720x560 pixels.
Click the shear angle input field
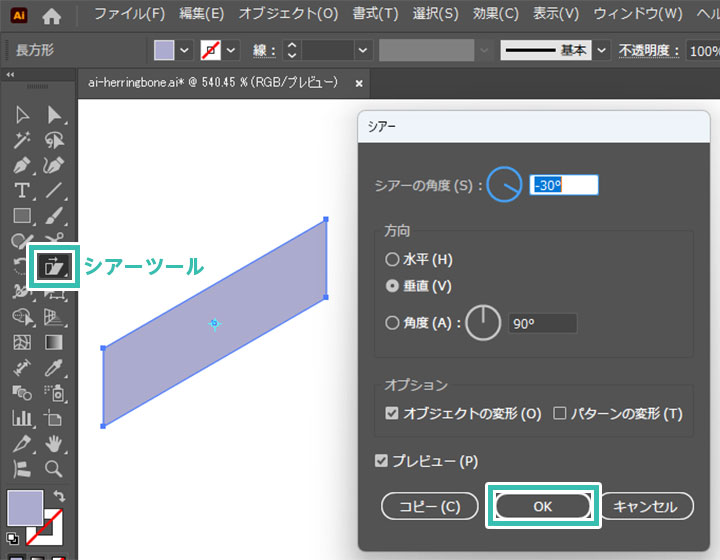pos(564,185)
